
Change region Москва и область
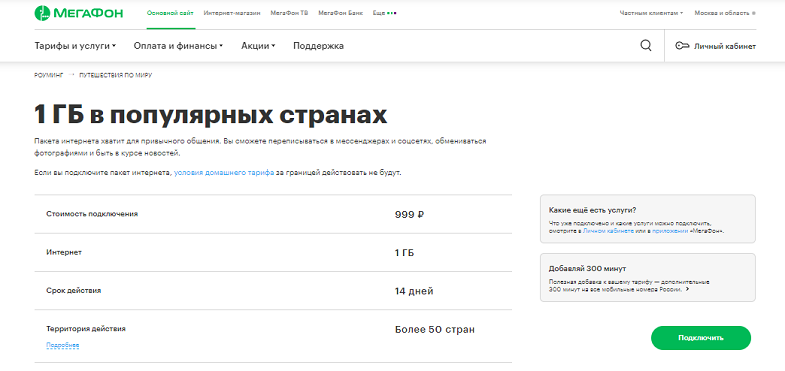tap(725, 13)
